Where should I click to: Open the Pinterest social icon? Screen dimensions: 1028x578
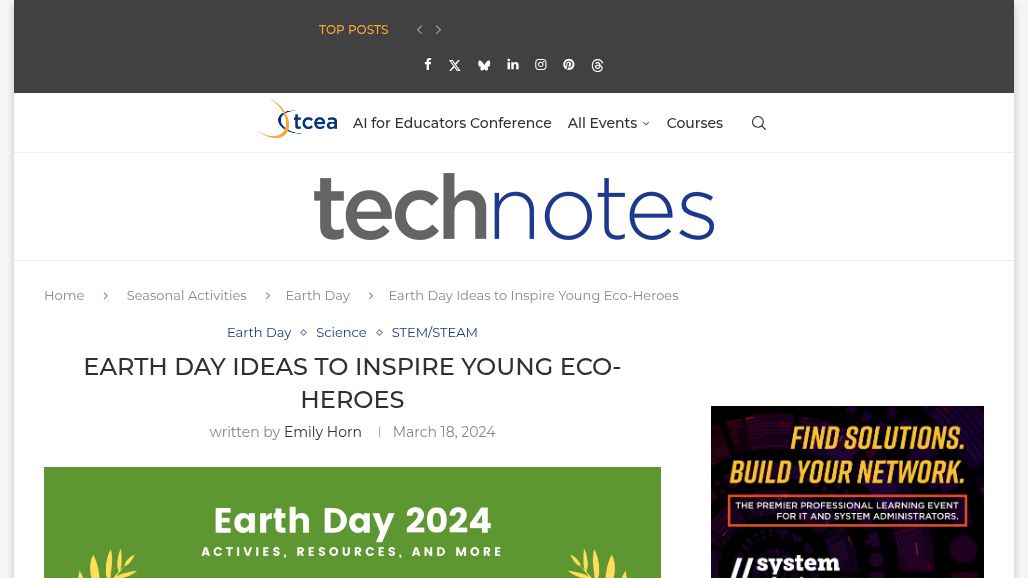tap(568, 64)
